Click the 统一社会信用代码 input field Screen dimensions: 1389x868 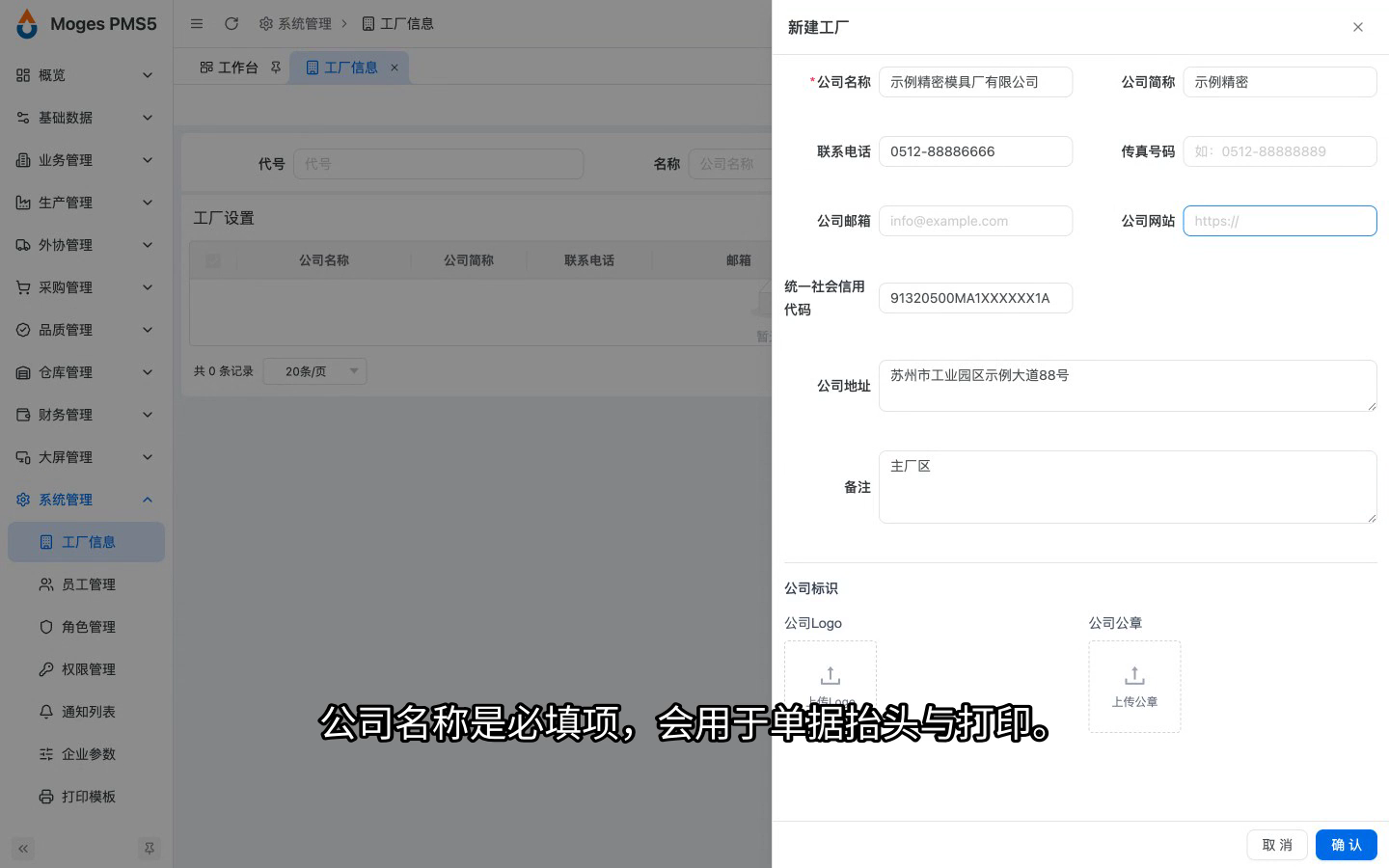pos(975,298)
